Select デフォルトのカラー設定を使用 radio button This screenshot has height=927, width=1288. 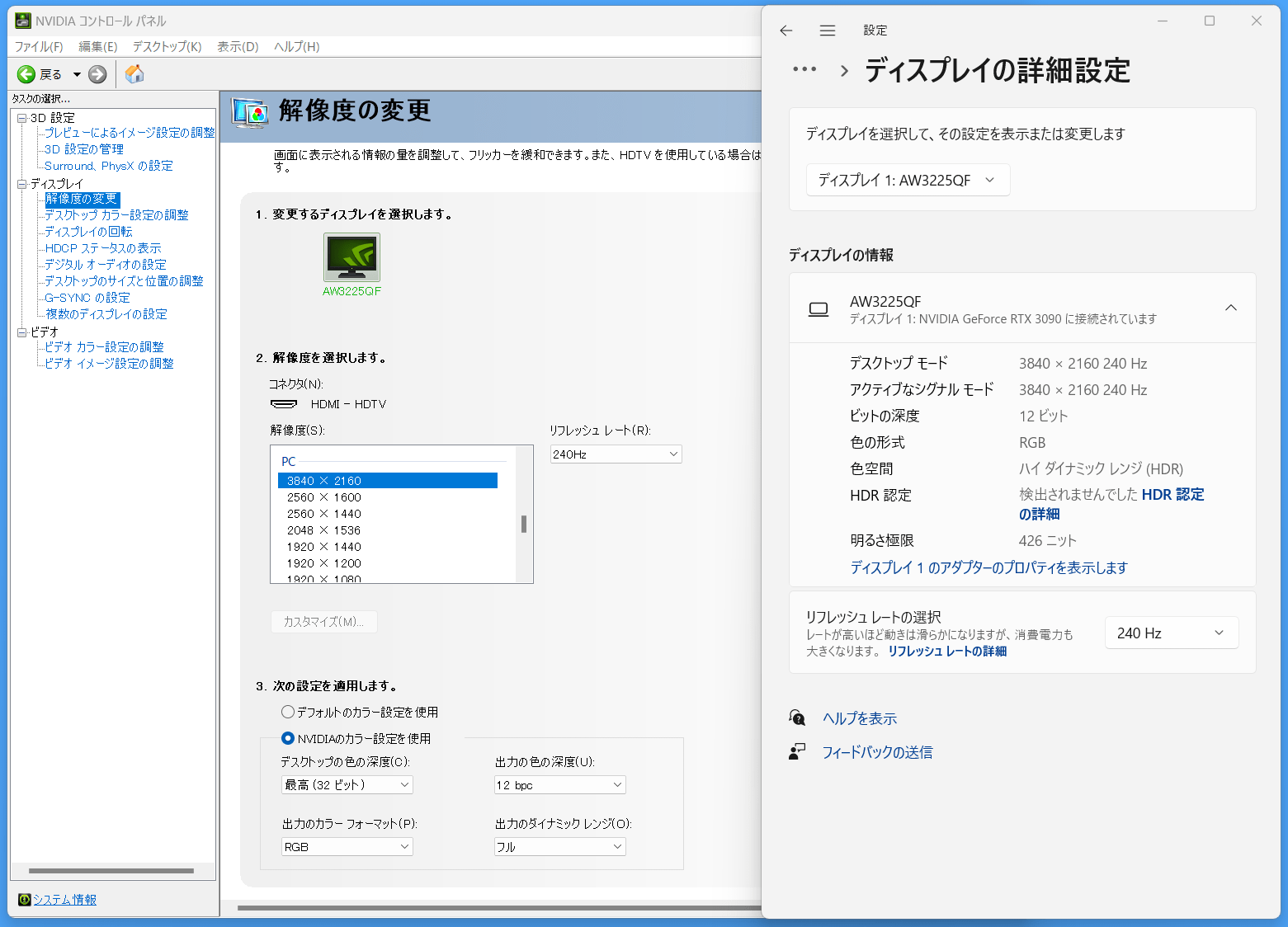click(x=288, y=712)
